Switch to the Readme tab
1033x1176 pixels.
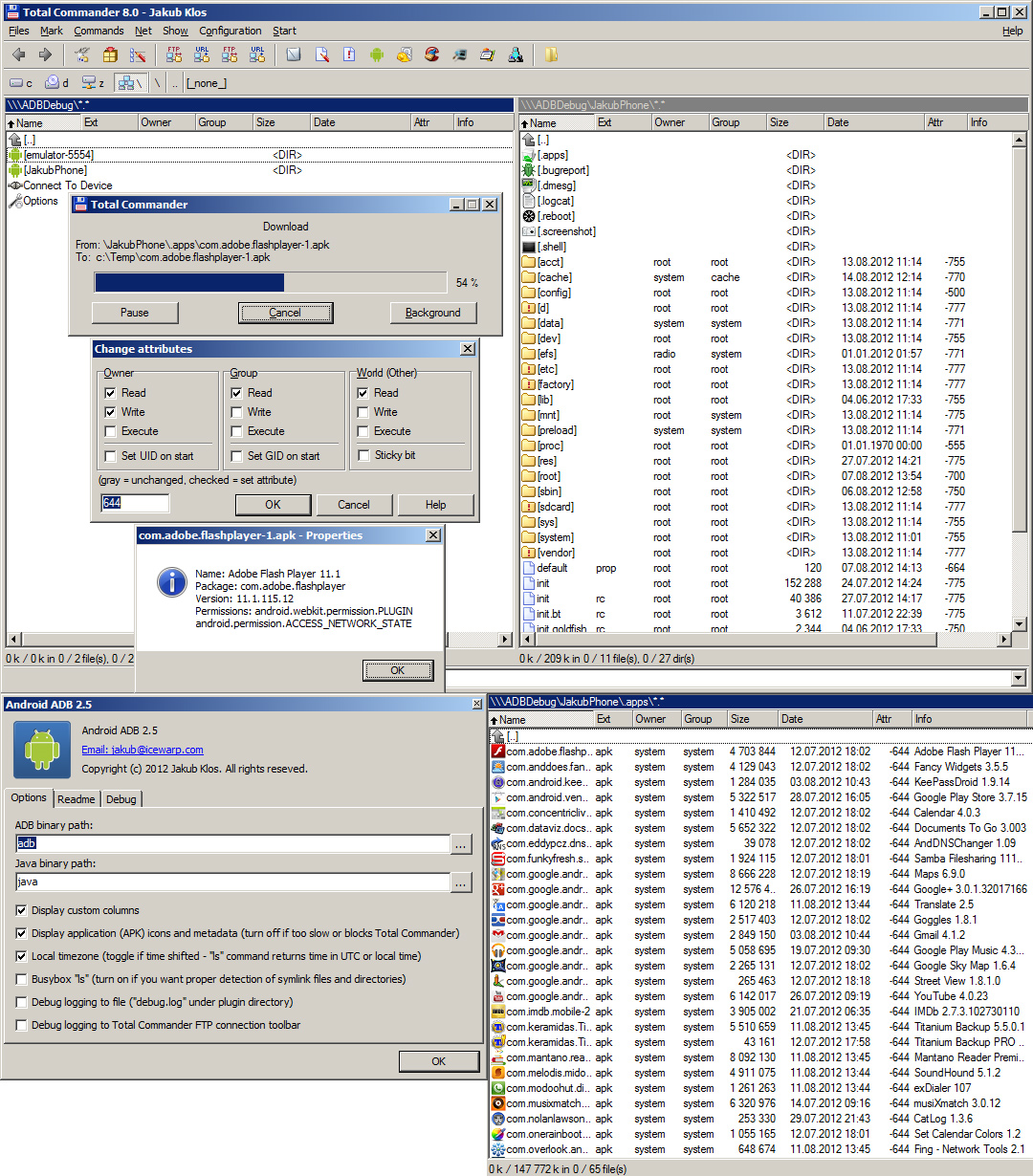77,799
